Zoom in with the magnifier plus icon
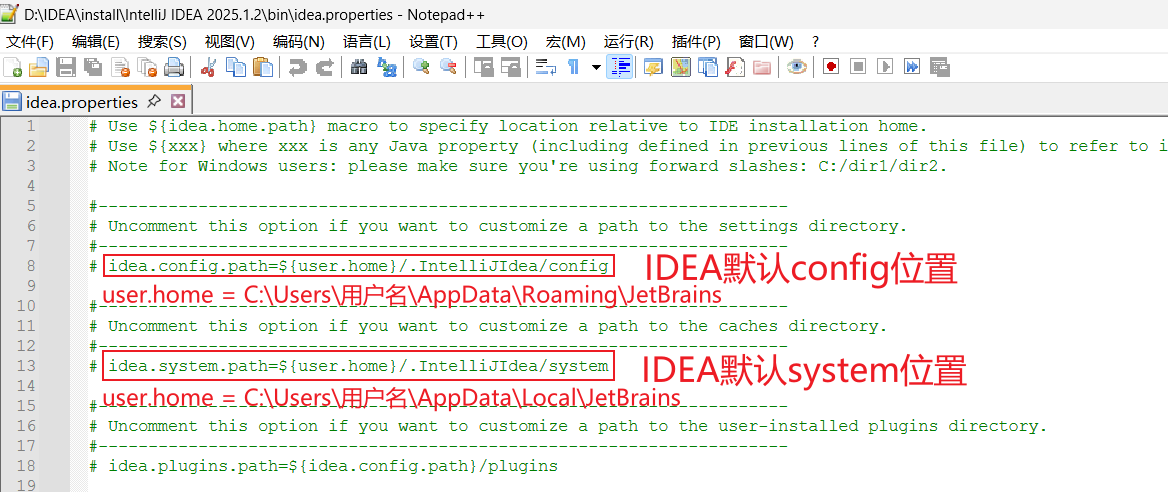Image resolution: width=1168 pixels, height=492 pixels. (x=421, y=68)
